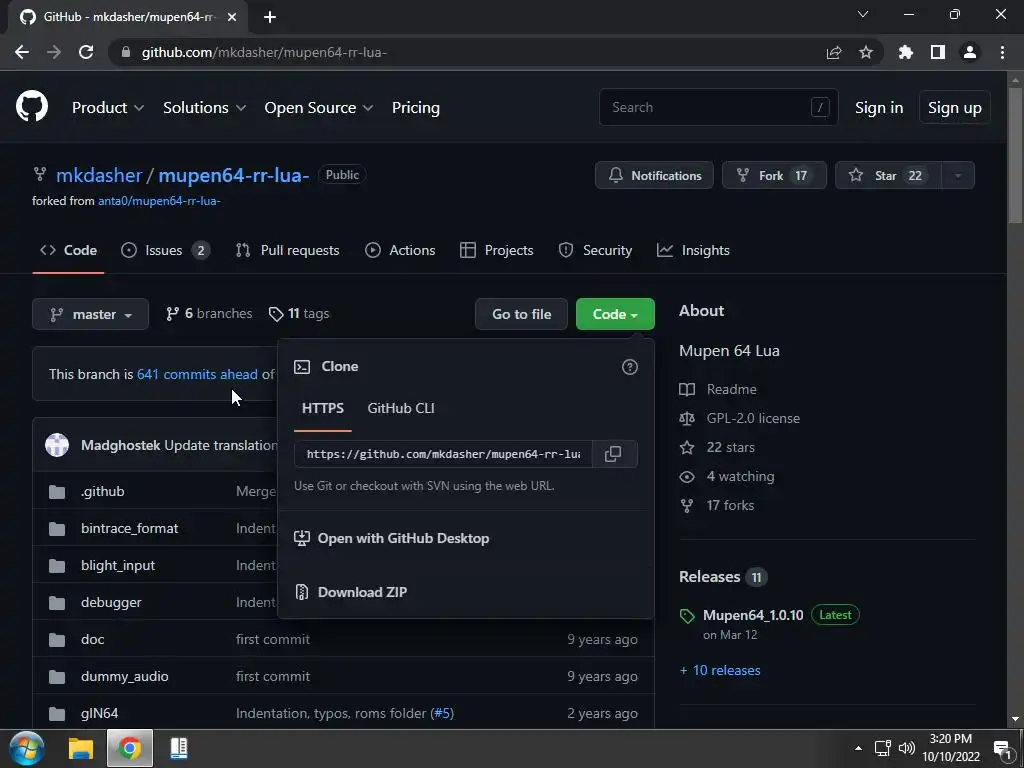
Task: Open the Mupen64_1.0.10 release link
Action: (x=753, y=615)
